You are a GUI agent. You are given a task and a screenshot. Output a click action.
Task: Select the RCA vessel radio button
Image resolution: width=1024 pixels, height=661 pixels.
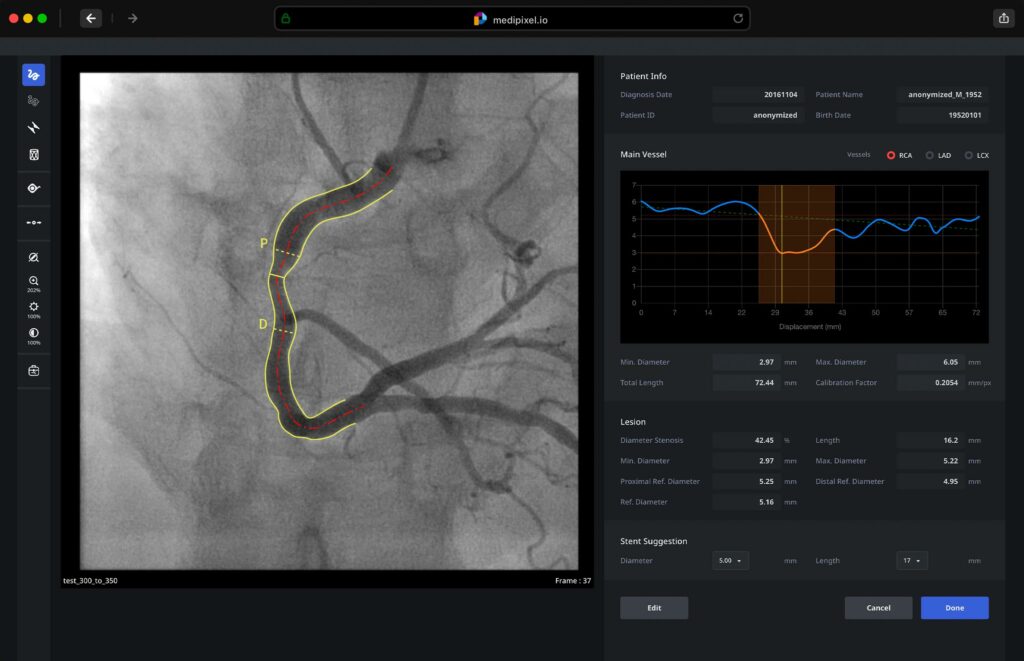point(891,155)
